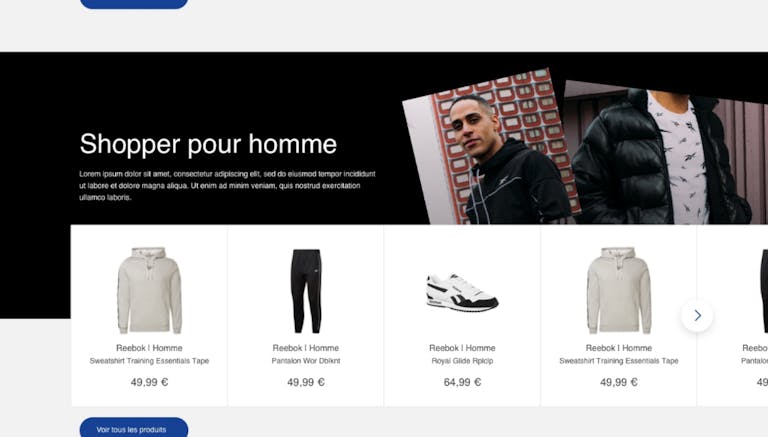Open the first Sweatshirt Training Essentials Tape image
Image resolution: width=768 pixels, height=437 pixels.
[149, 291]
